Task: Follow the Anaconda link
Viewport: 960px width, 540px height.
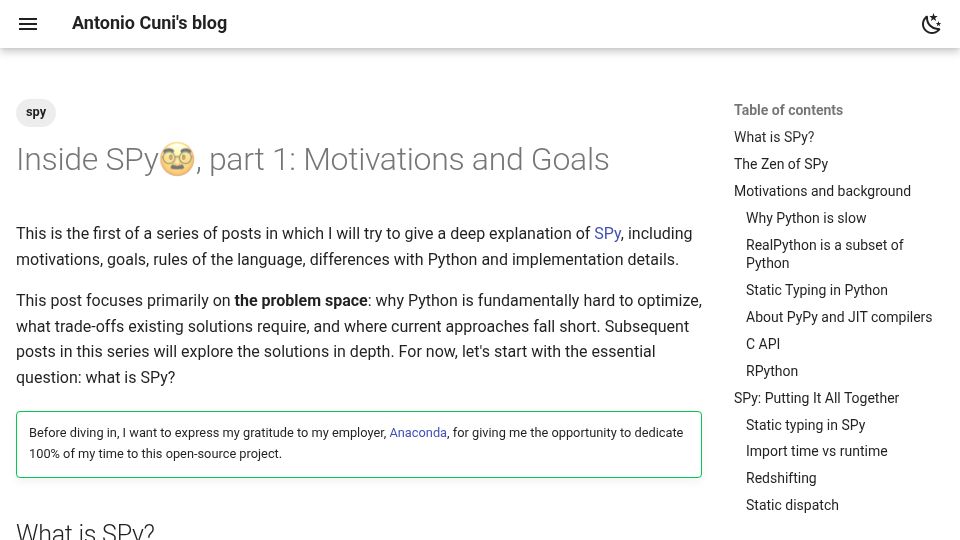Action: [418, 432]
